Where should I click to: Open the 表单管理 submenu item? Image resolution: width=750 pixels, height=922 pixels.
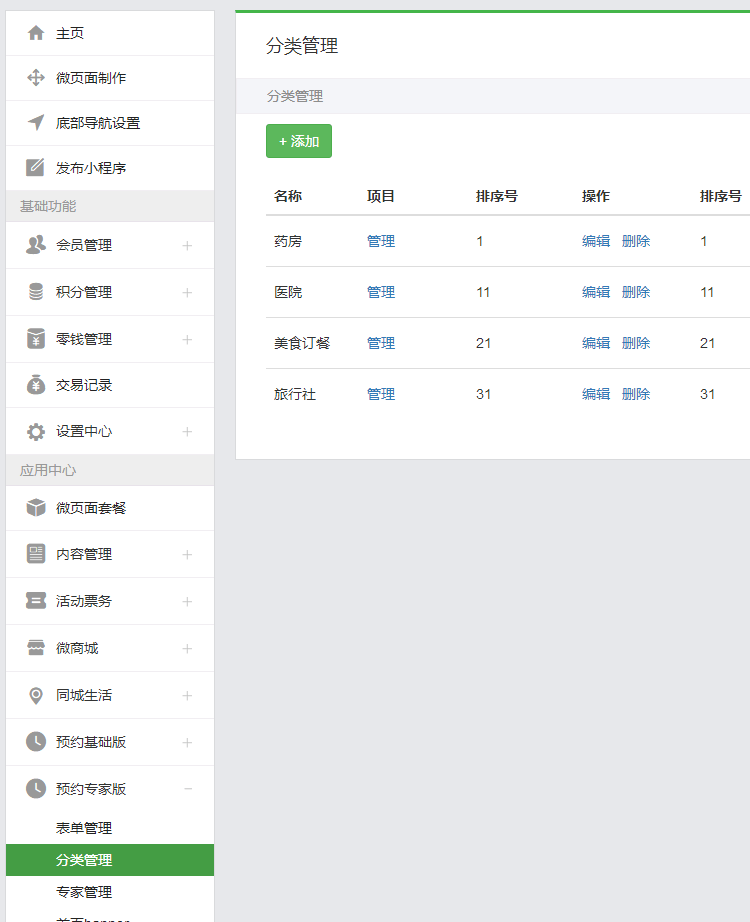click(84, 828)
